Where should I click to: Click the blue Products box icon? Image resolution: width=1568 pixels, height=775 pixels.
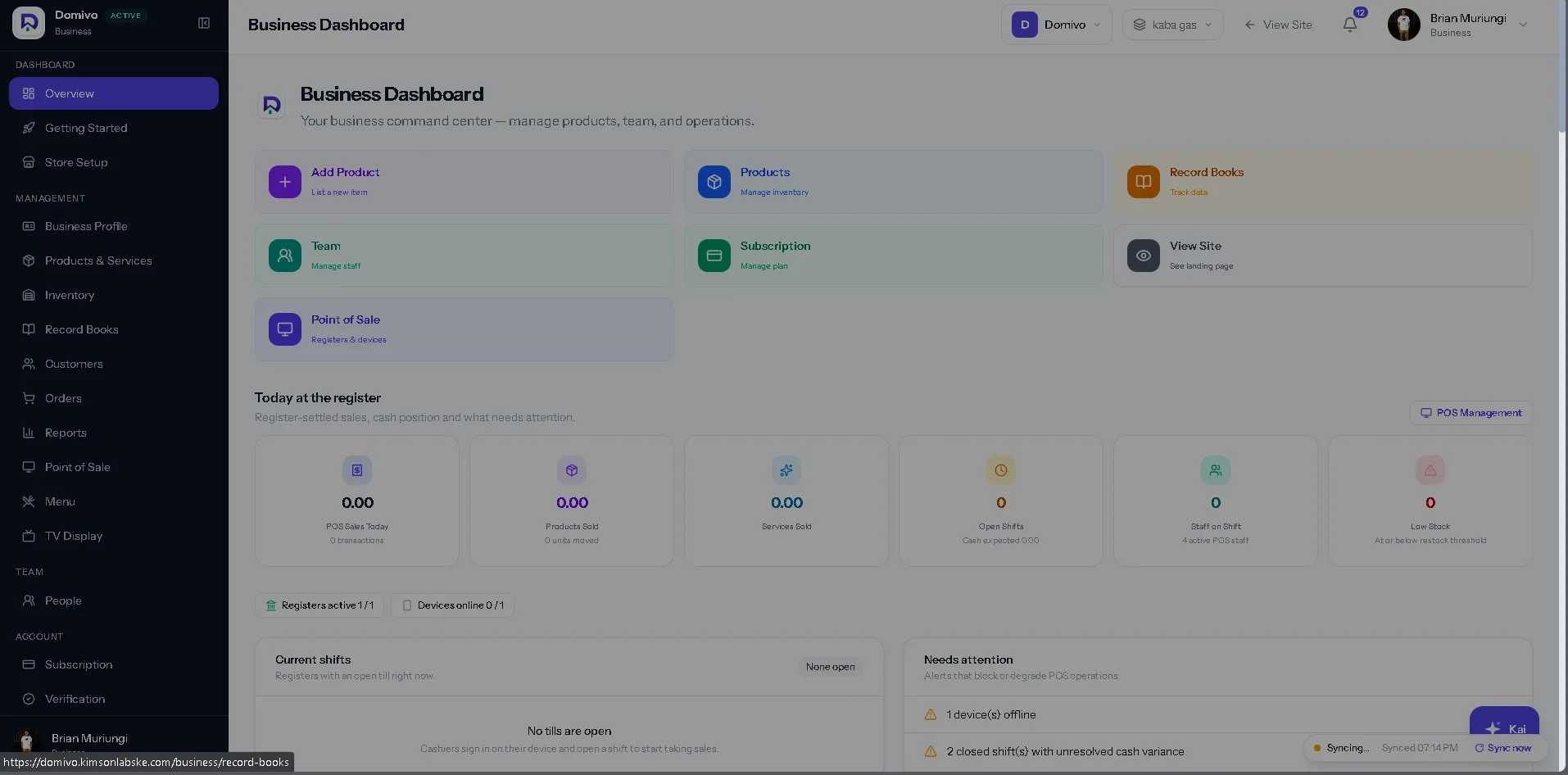point(714,182)
